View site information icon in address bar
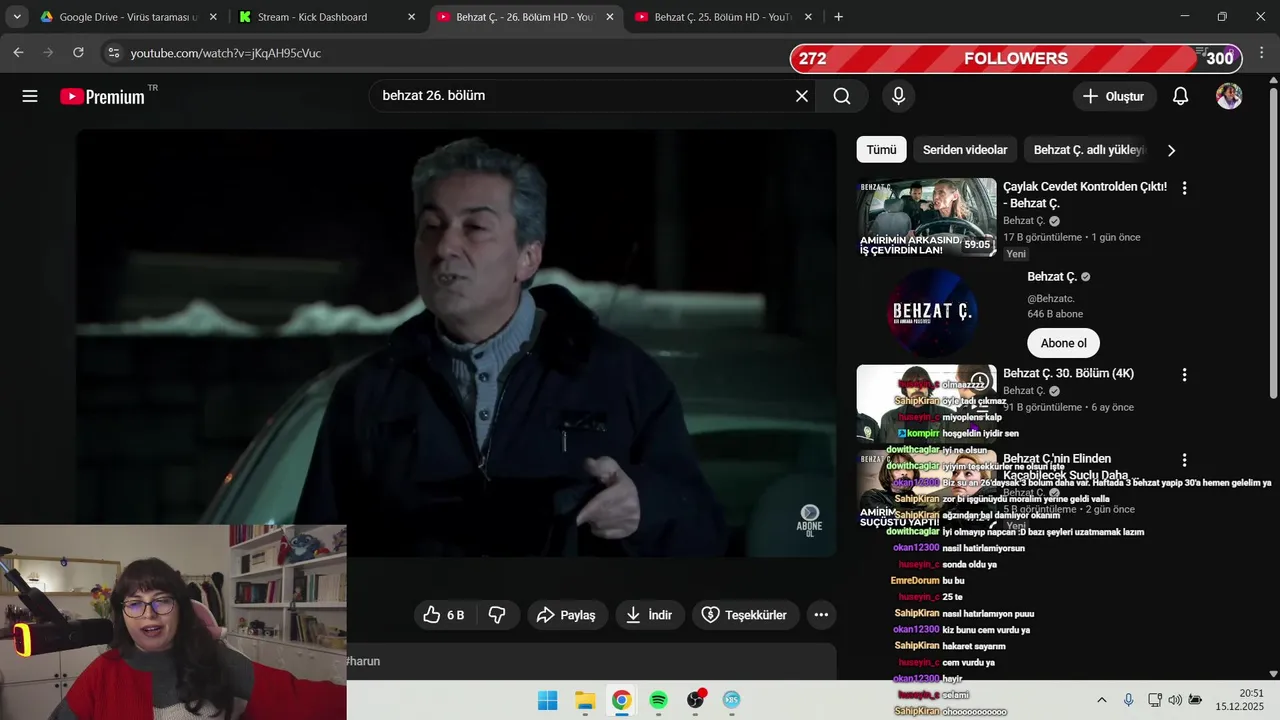Image resolution: width=1280 pixels, height=720 pixels. [x=114, y=53]
